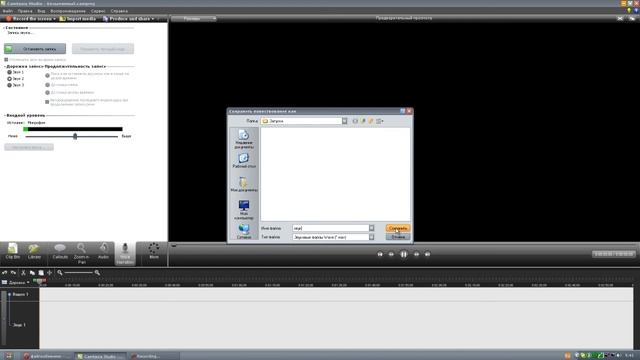Open the Справка menu
The width and height of the screenshot is (640, 360).
pos(119,11)
